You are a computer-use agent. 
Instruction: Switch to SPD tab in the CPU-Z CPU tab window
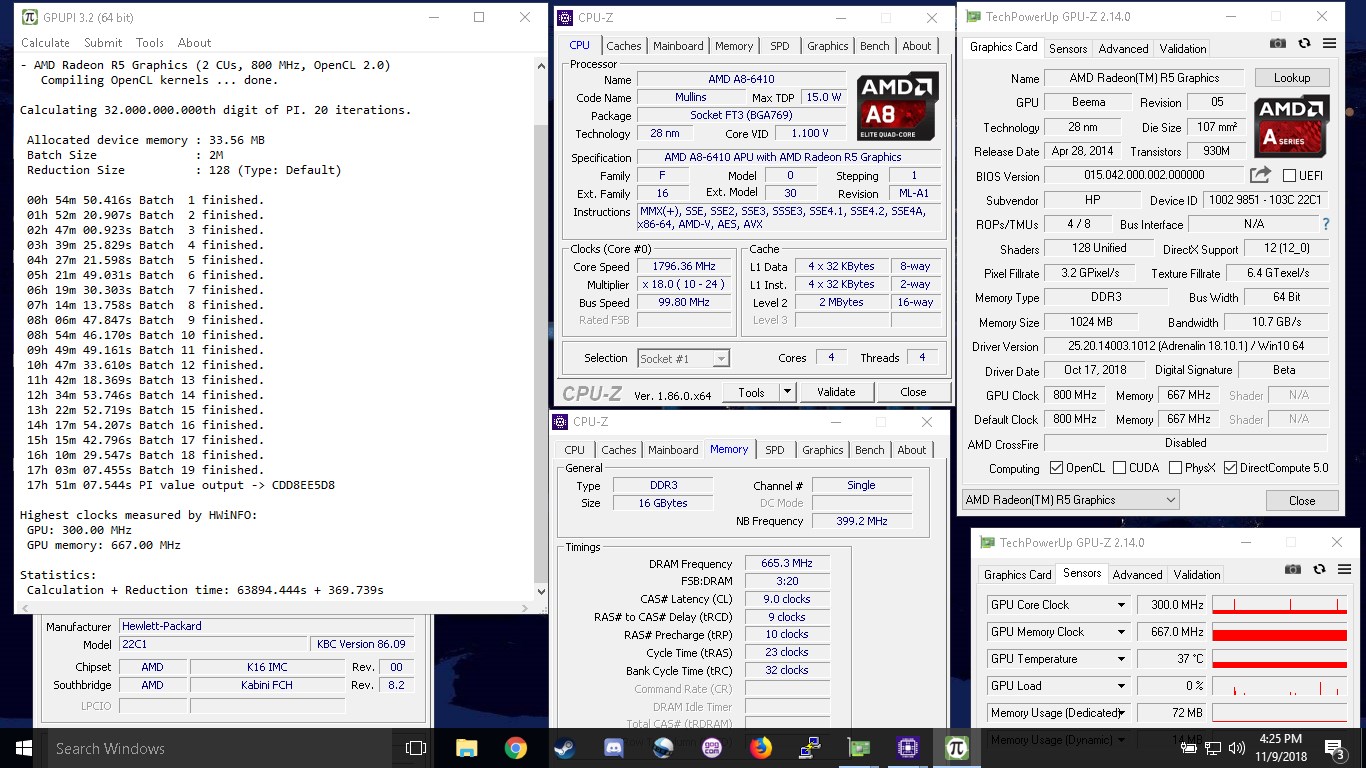(780, 46)
